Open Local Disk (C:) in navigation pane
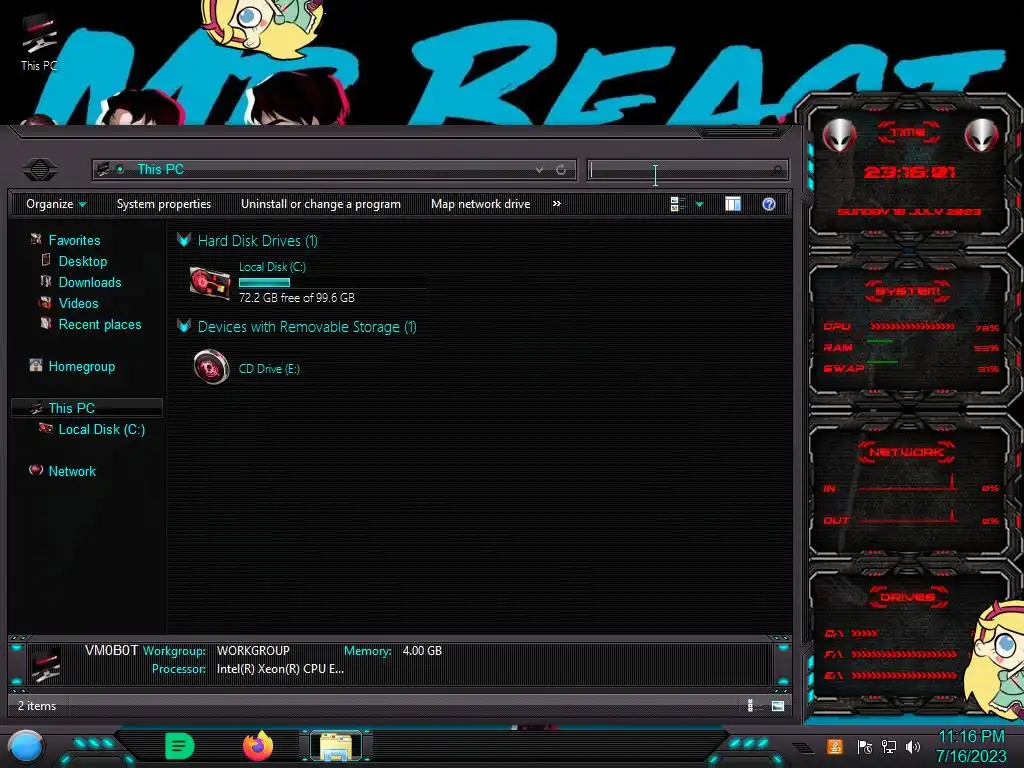This screenshot has height=768, width=1024. coord(102,429)
